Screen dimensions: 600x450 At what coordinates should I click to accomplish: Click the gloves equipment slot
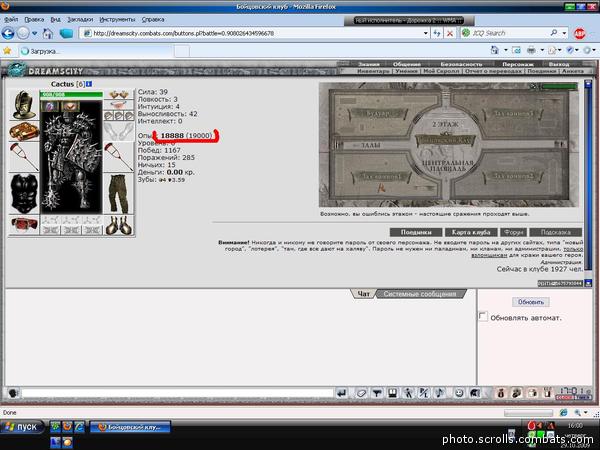[119, 131]
